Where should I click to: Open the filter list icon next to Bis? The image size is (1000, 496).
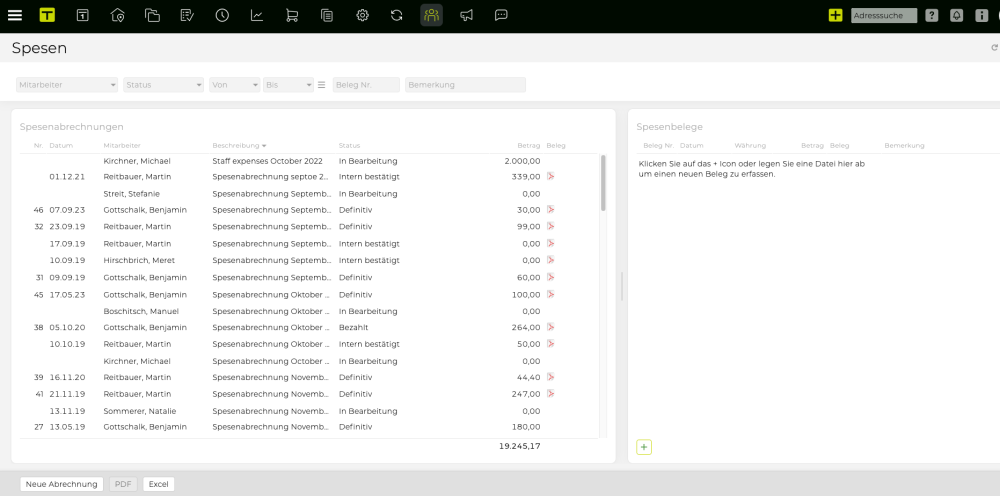pyautogui.click(x=321, y=85)
